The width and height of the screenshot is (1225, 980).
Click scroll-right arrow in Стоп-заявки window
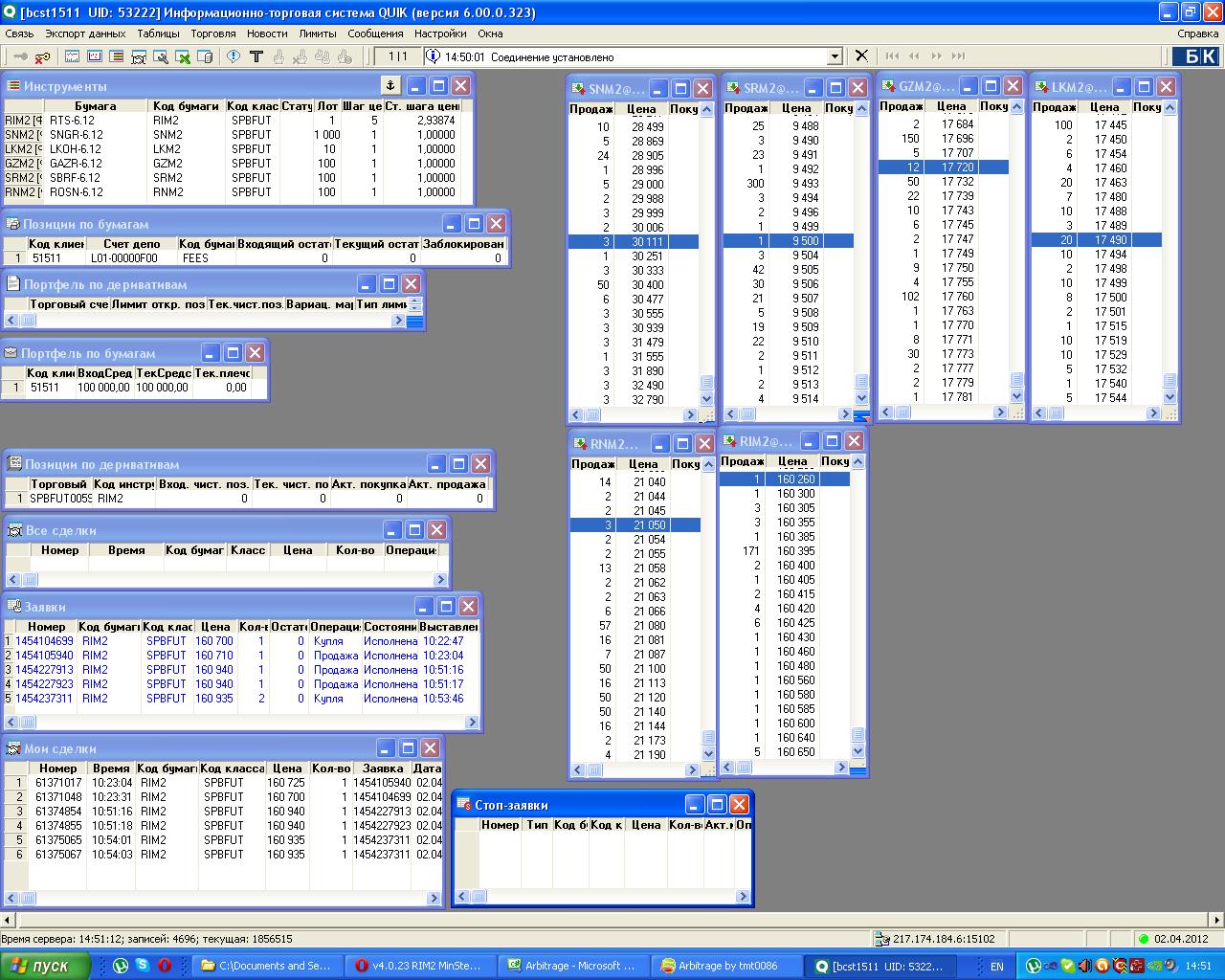744,897
